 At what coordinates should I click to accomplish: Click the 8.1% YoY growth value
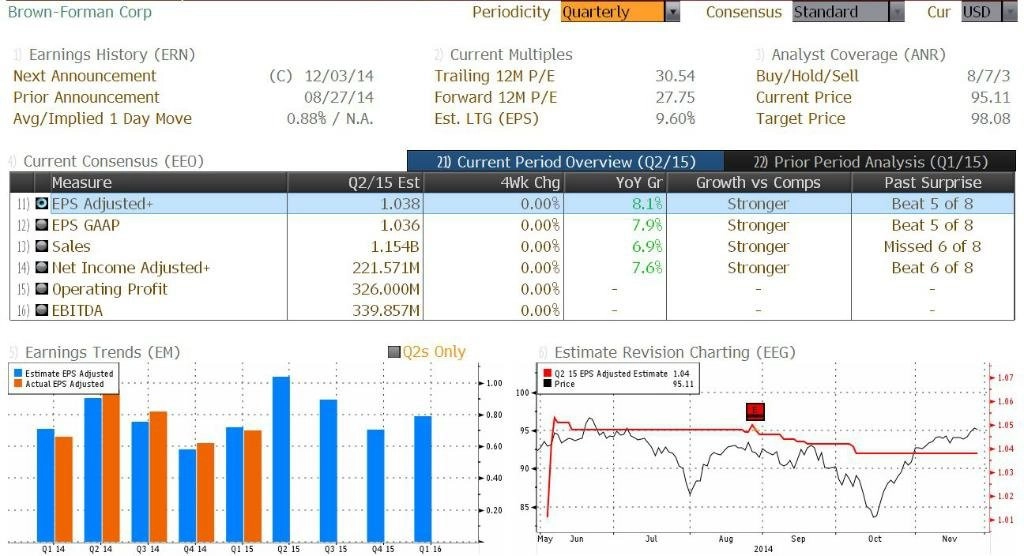pyautogui.click(x=647, y=204)
